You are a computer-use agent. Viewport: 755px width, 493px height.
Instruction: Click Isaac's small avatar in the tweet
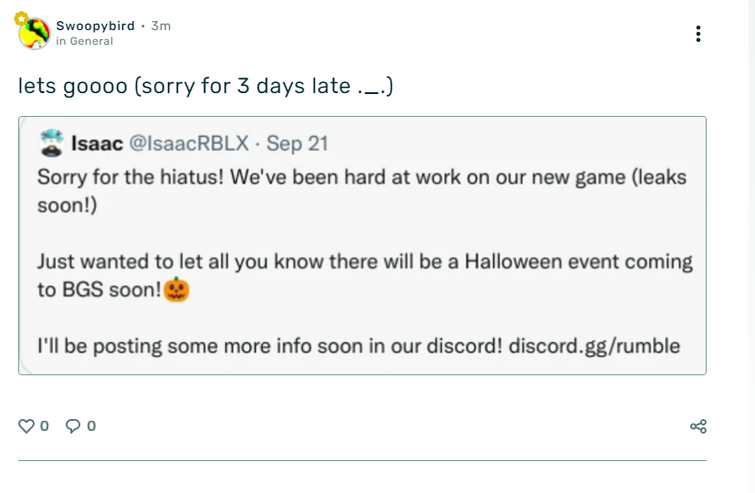51,143
